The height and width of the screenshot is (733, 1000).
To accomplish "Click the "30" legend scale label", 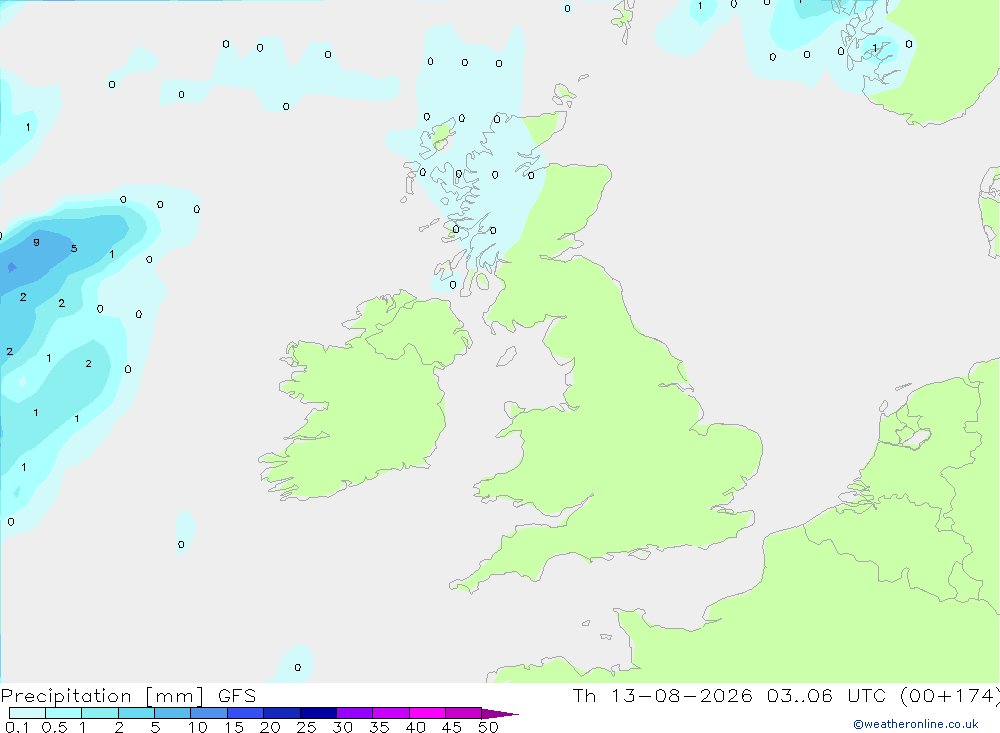I will pyautogui.click(x=342, y=727).
